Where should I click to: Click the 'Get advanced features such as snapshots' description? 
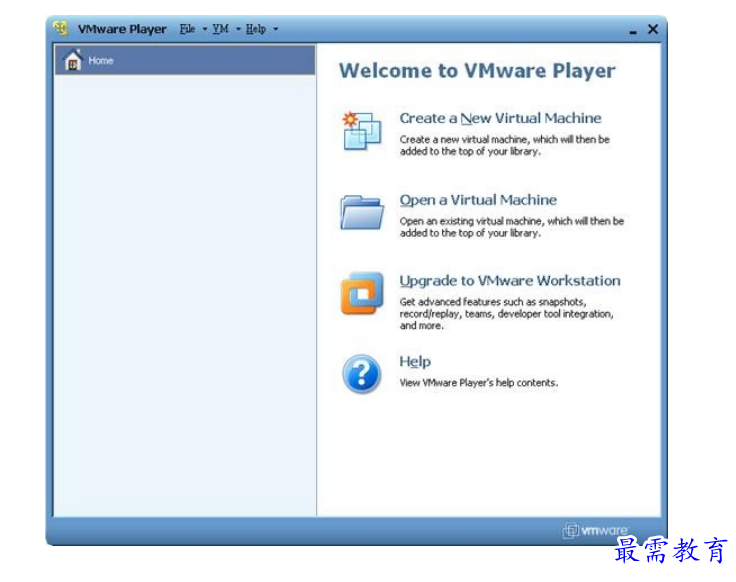(506, 314)
